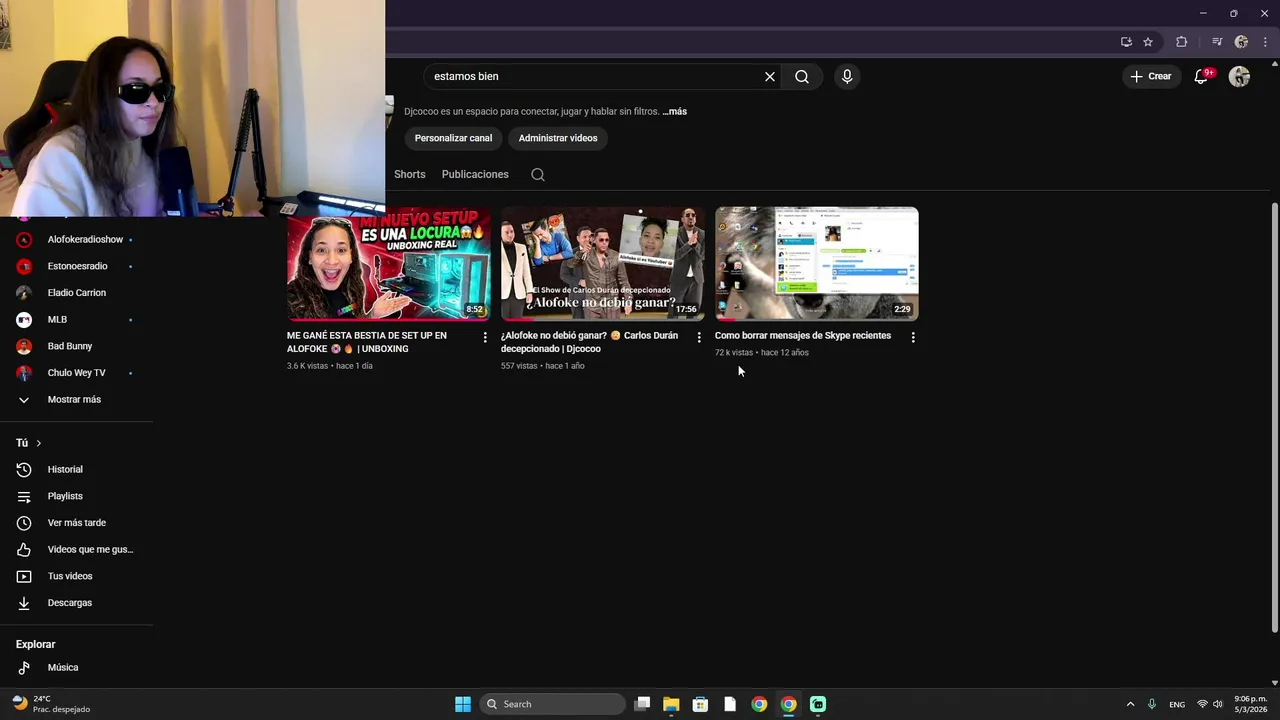Open Eladio Carrion subscription
Viewport: 1280px width, 720px height.
click(x=76, y=293)
